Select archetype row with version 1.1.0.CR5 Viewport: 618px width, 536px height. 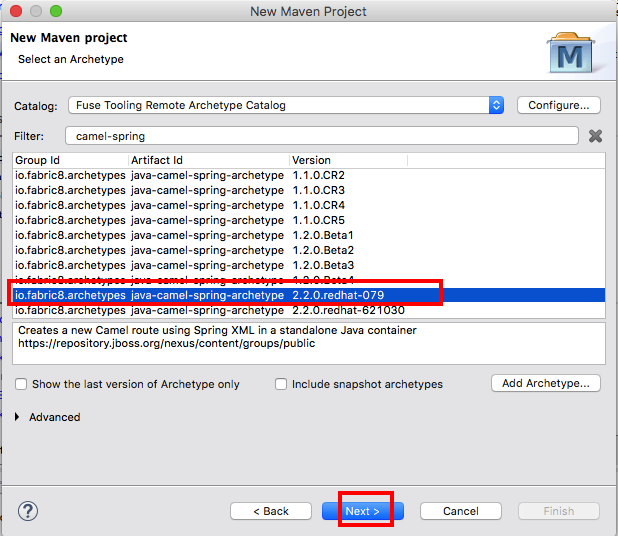[309, 220]
